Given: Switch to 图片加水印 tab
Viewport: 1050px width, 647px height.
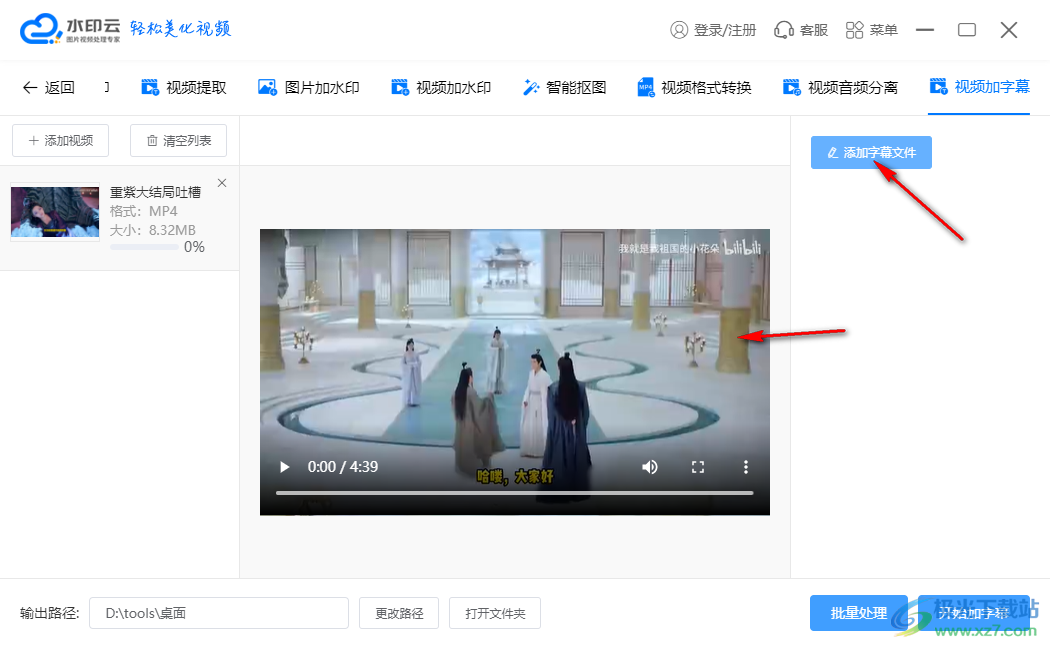Looking at the screenshot, I should [309, 88].
